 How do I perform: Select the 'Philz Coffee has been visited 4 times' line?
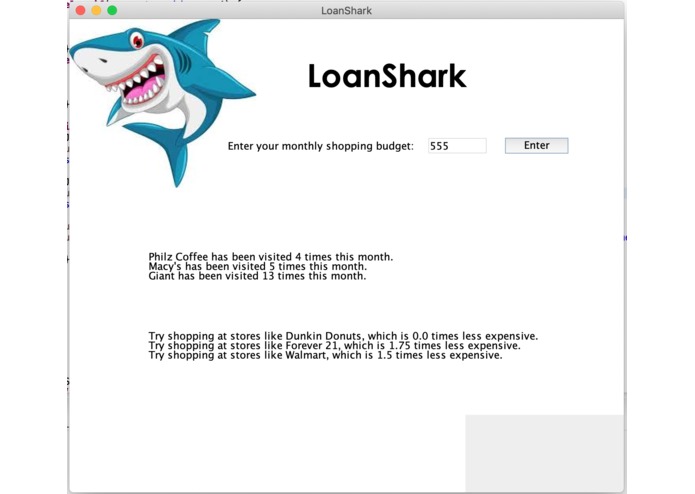271,257
